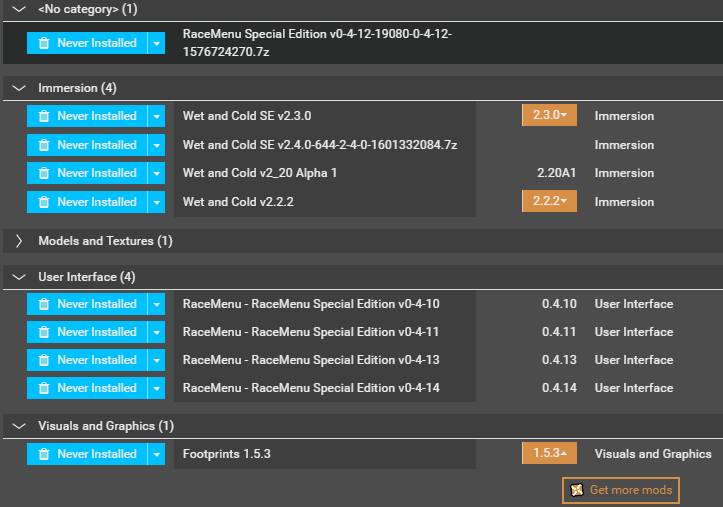The height and width of the screenshot is (507, 723).
Task: Click Immersion category of Wet and Cold v2.2.2
Action: tap(624, 202)
